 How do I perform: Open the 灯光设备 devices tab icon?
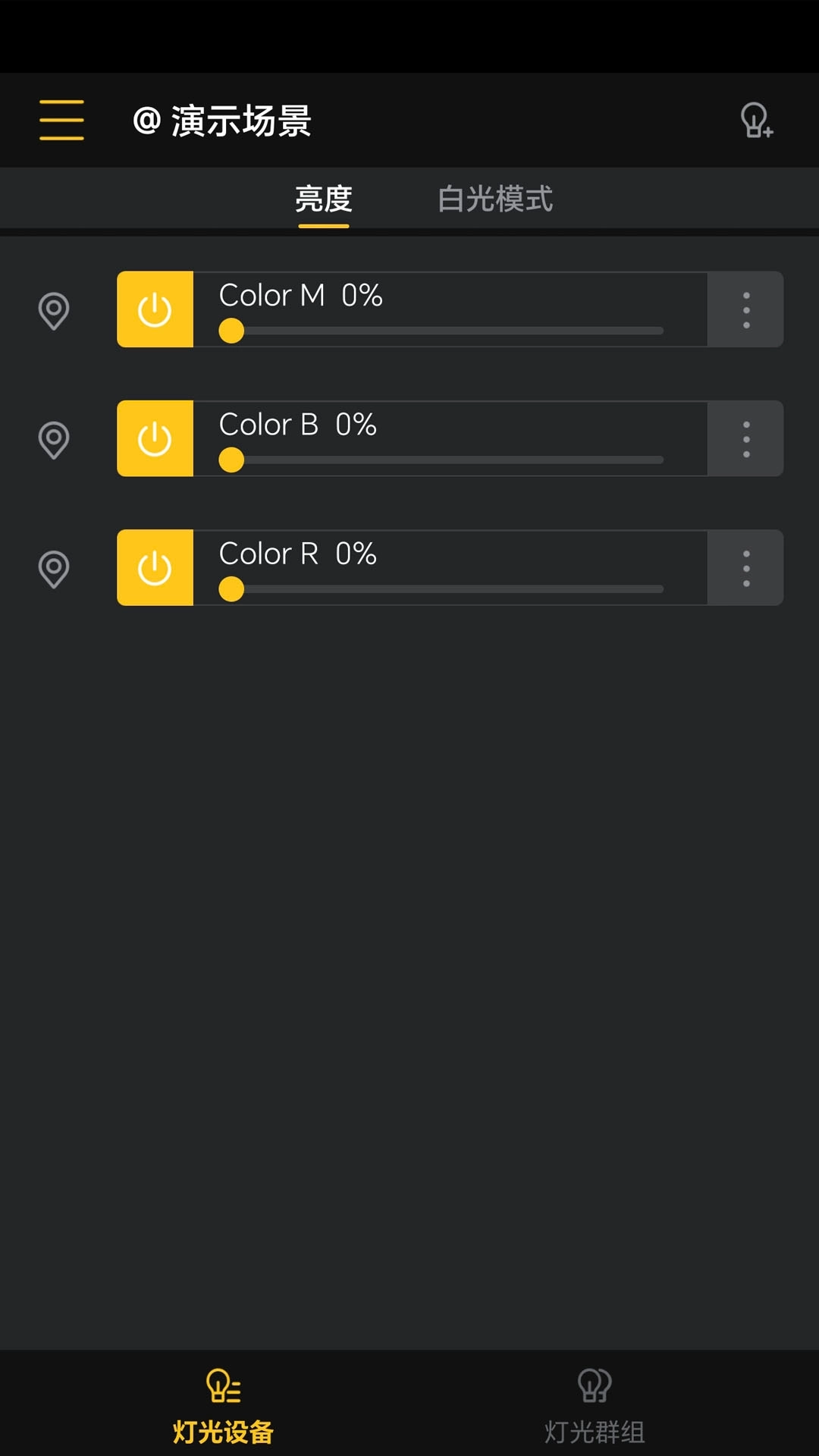pos(223,1386)
